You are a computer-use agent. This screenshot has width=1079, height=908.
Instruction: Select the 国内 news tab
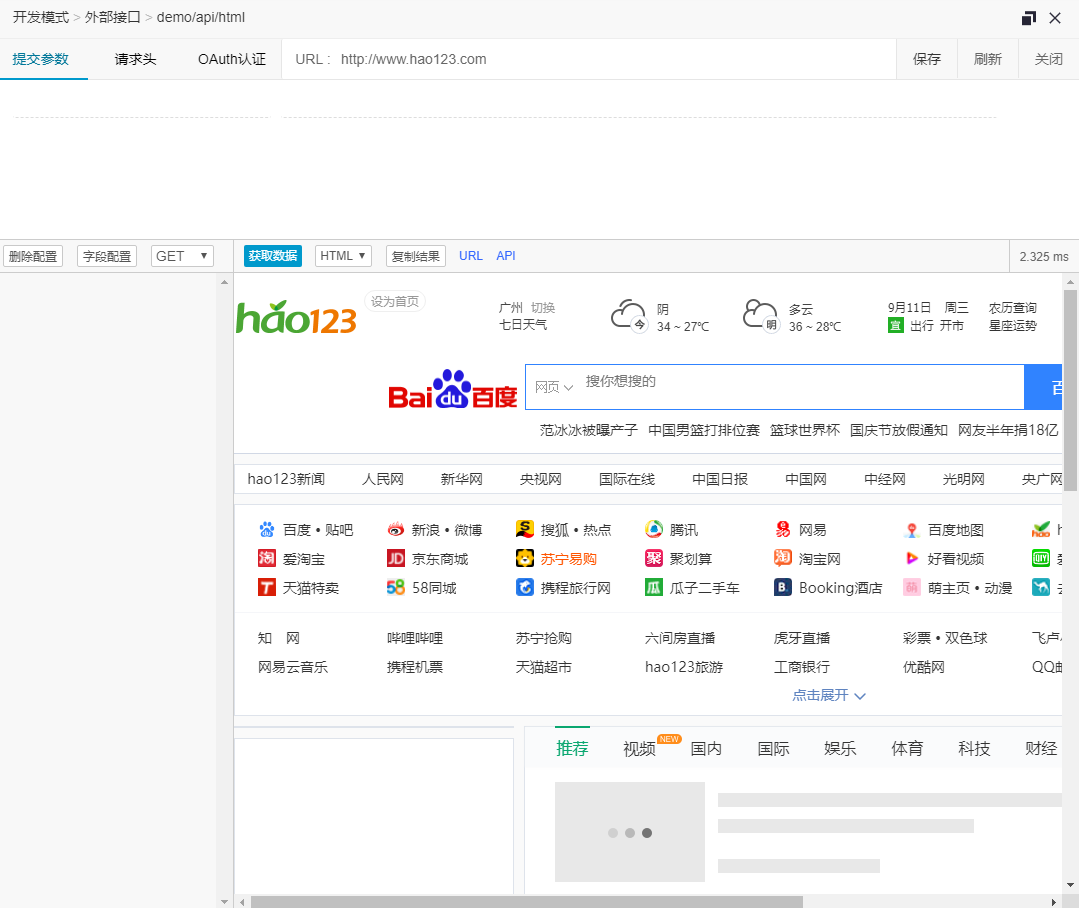click(x=706, y=748)
